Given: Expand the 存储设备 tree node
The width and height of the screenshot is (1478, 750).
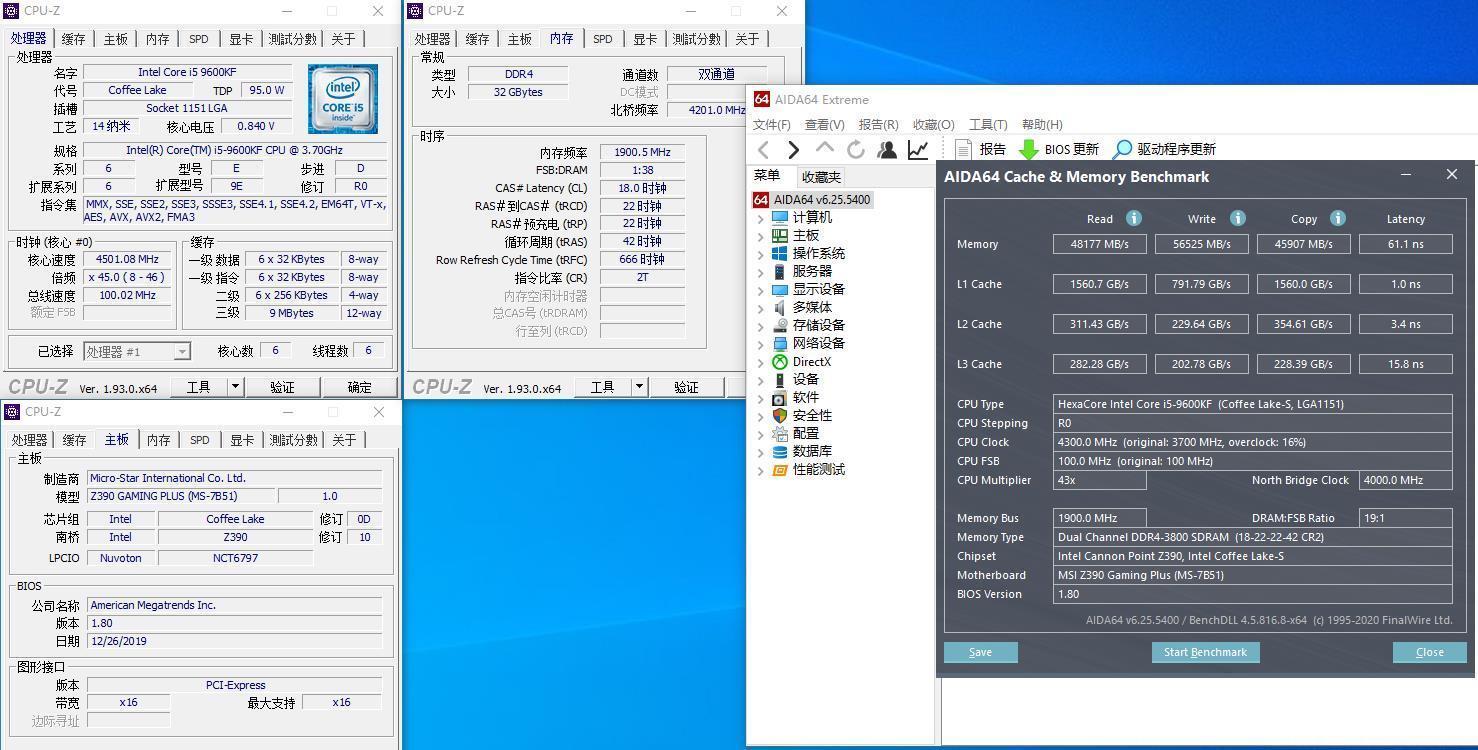Looking at the screenshot, I should point(760,326).
